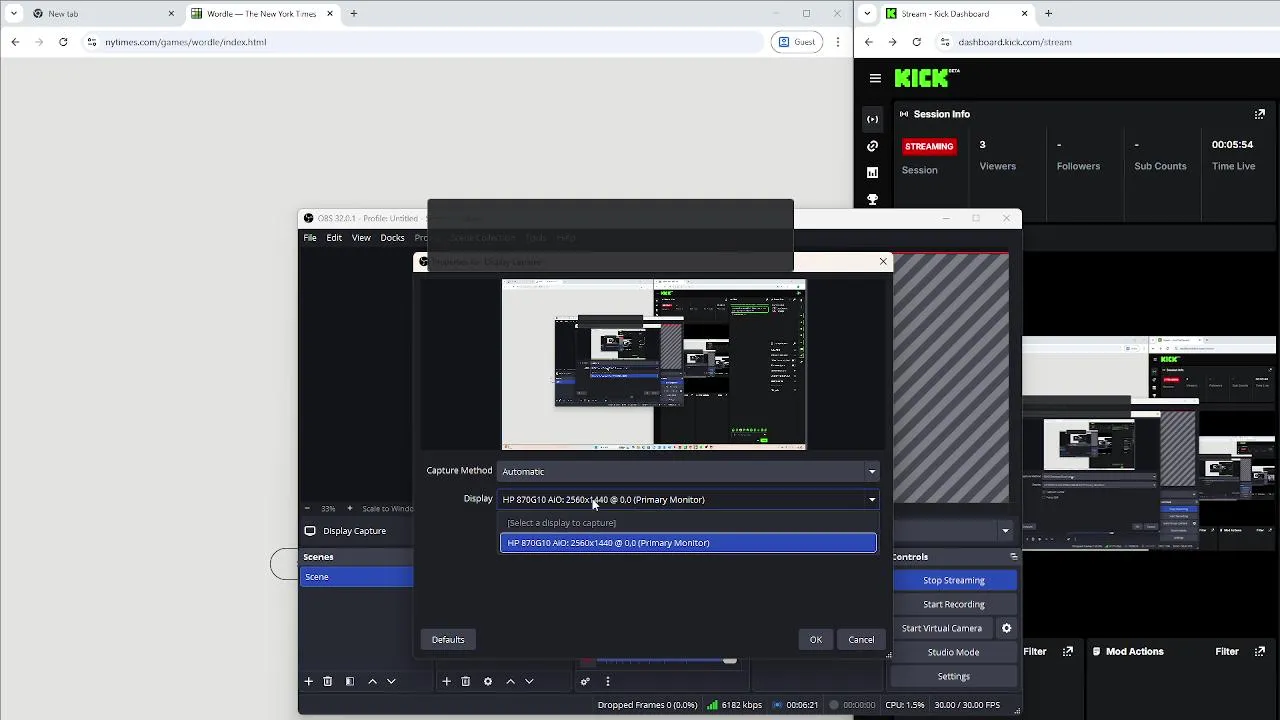Image resolution: width=1280 pixels, height=720 pixels.
Task: Move scene down in Scenes toolbar
Action: coord(391,681)
